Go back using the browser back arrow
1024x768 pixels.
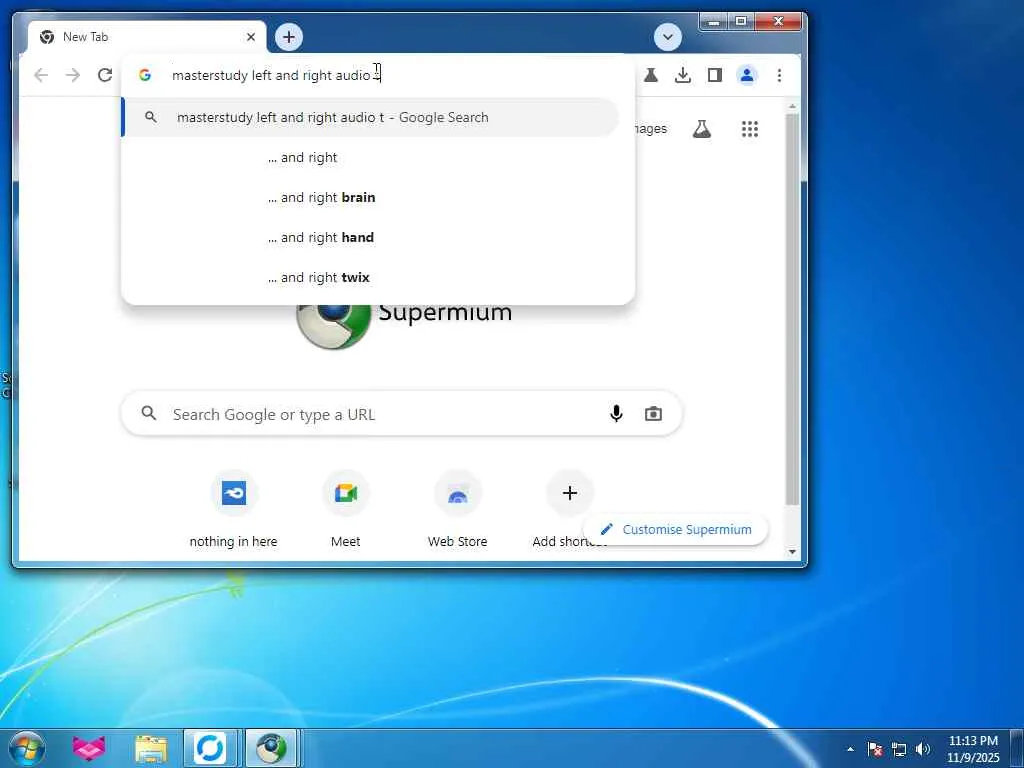pos(41,75)
